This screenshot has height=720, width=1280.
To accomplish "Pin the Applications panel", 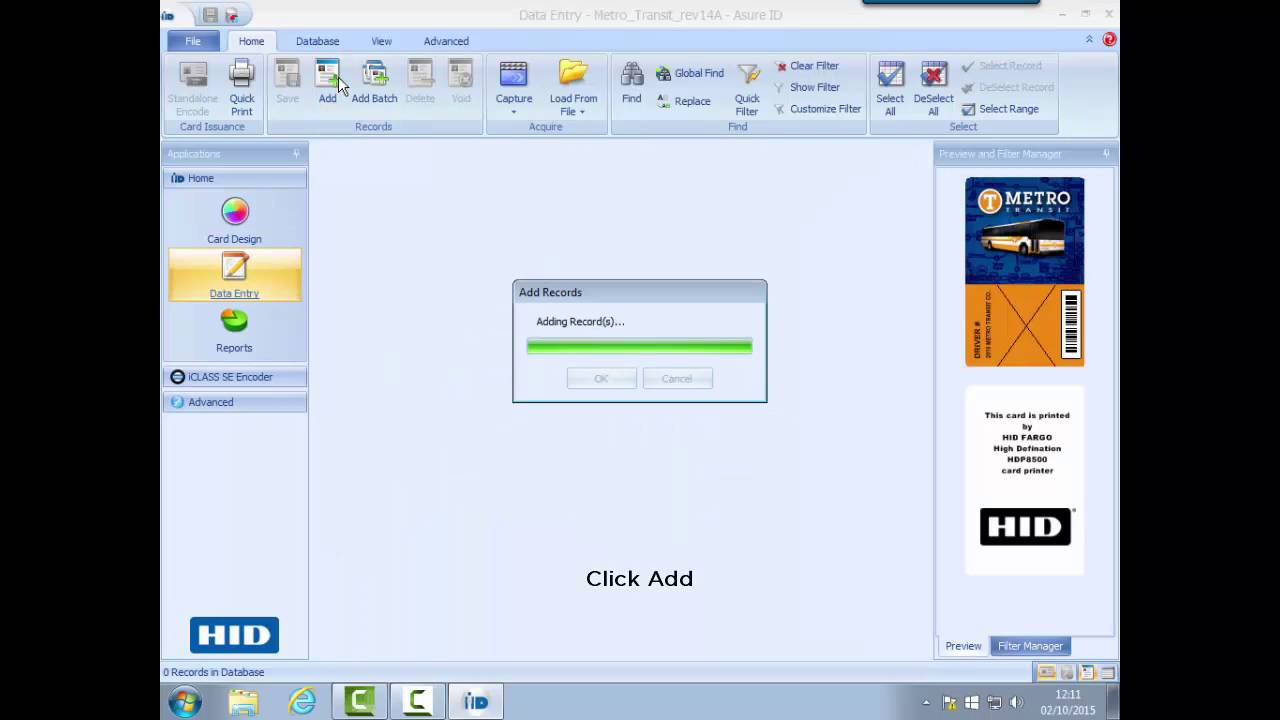I will tap(296, 154).
